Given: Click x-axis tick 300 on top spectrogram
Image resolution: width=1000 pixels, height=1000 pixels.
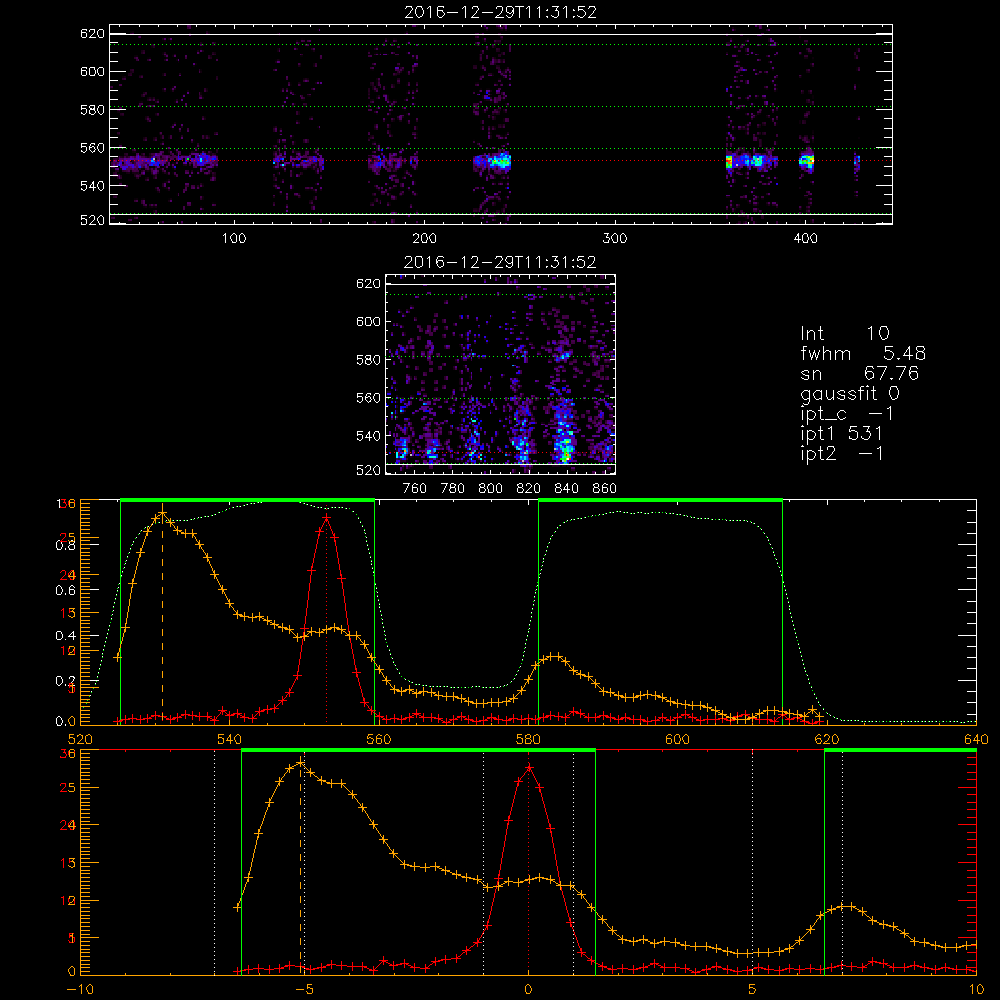Looking at the screenshot, I should (x=615, y=238).
